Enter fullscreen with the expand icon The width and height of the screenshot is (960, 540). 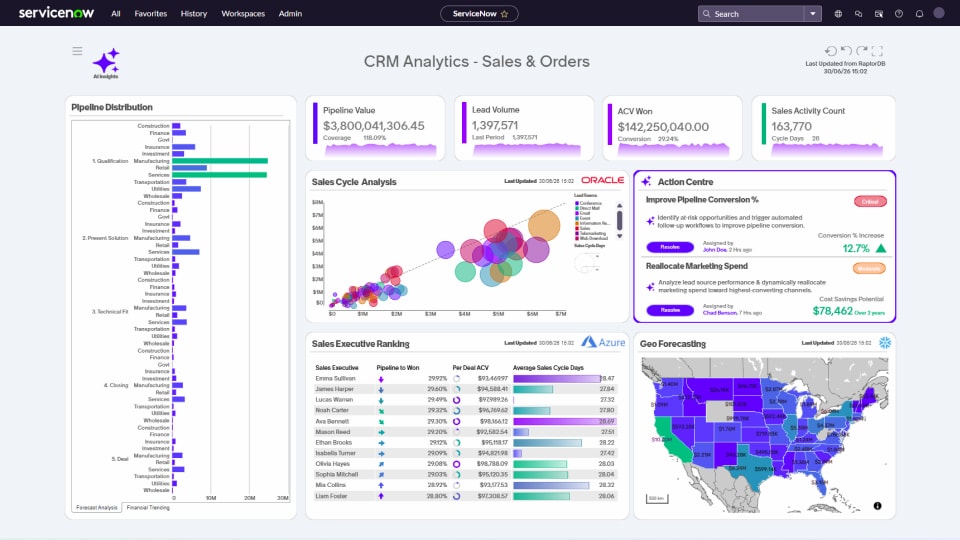tap(877, 51)
